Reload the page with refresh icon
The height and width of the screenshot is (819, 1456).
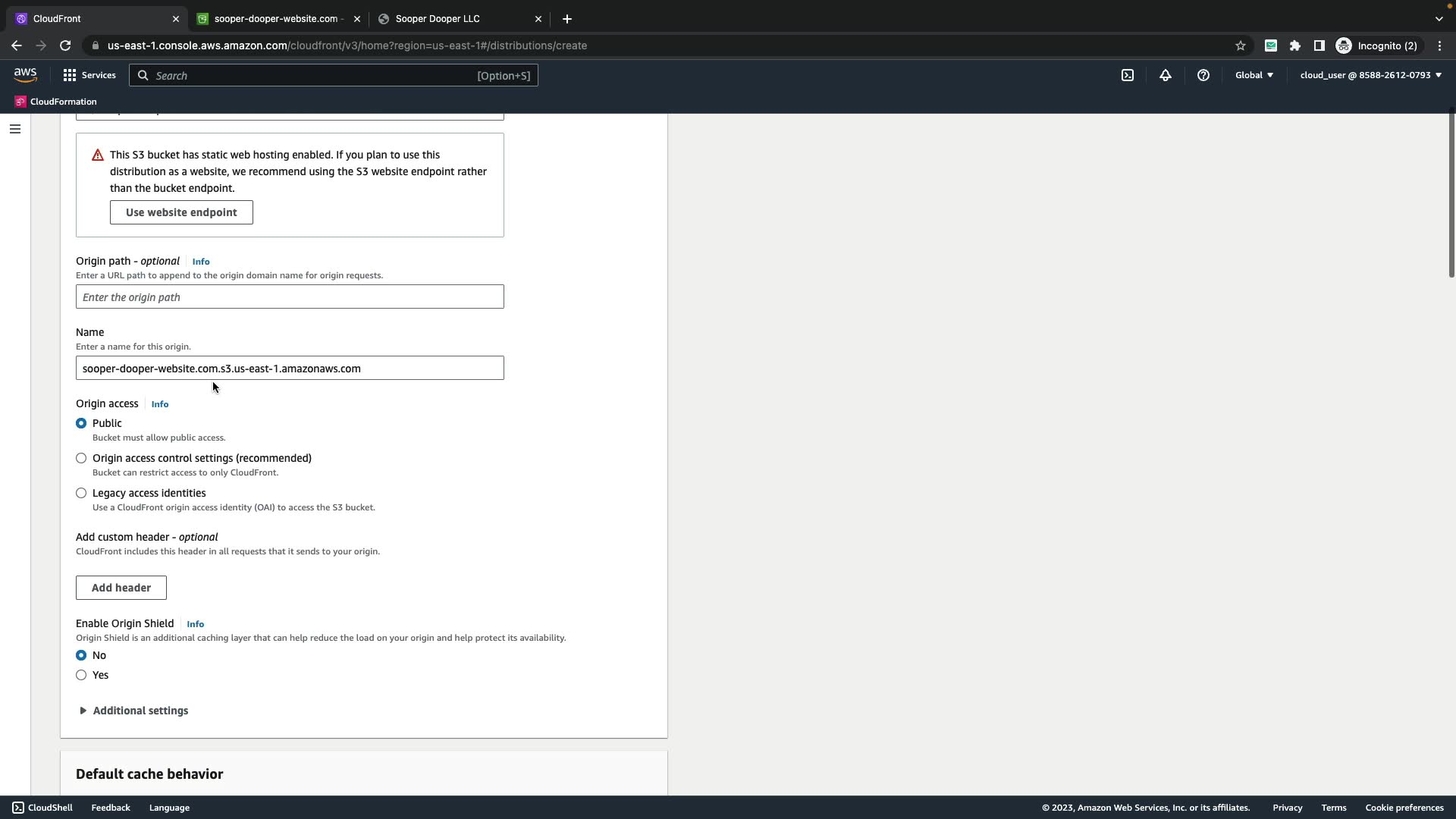[65, 45]
